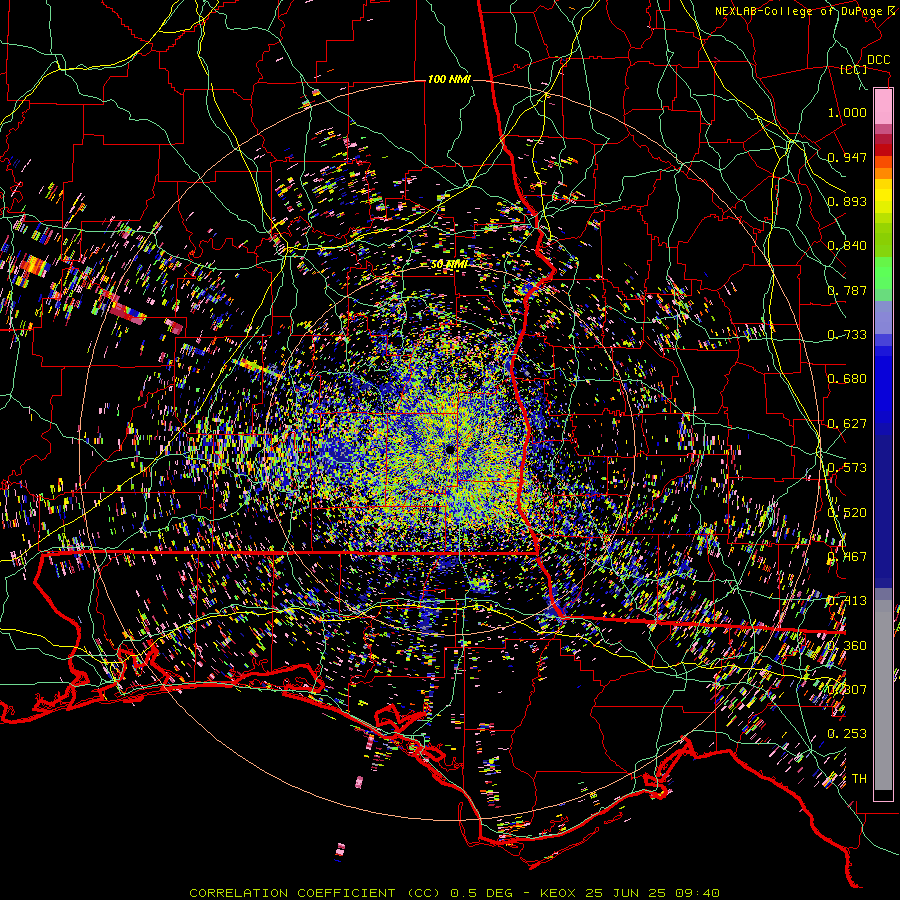
Task: Click the 0.253 legend value
Action: click(x=847, y=734)
